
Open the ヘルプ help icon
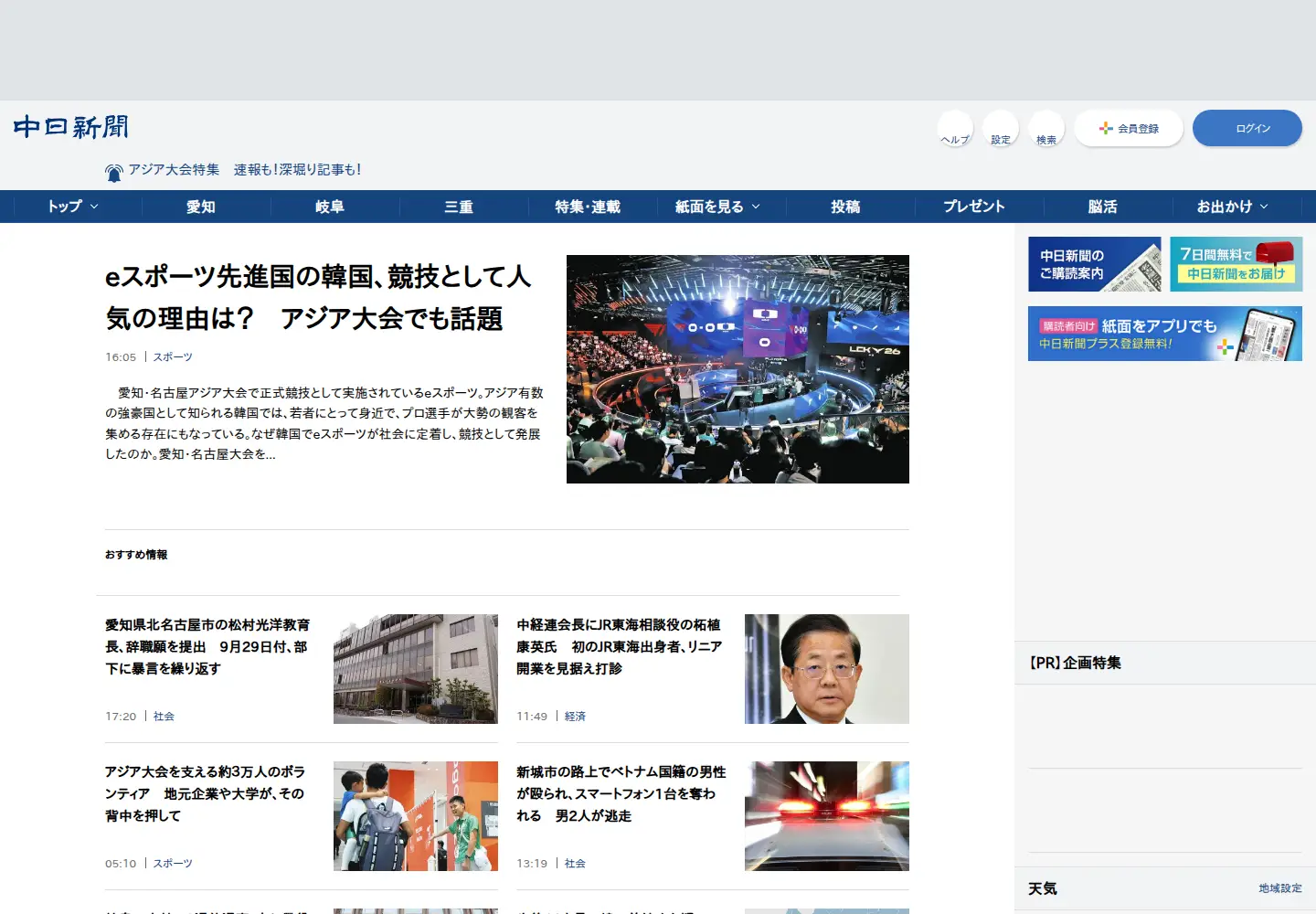(x=955, y=128)
